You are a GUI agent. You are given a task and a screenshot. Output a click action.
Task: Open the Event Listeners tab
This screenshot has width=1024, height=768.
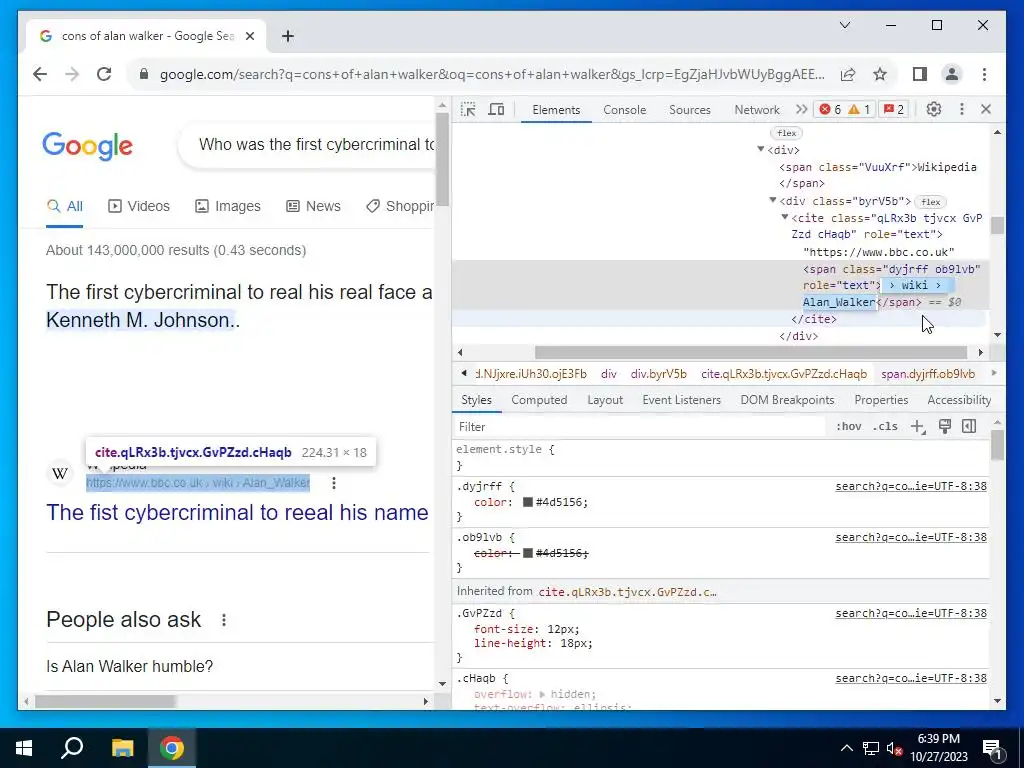(681, 400)
